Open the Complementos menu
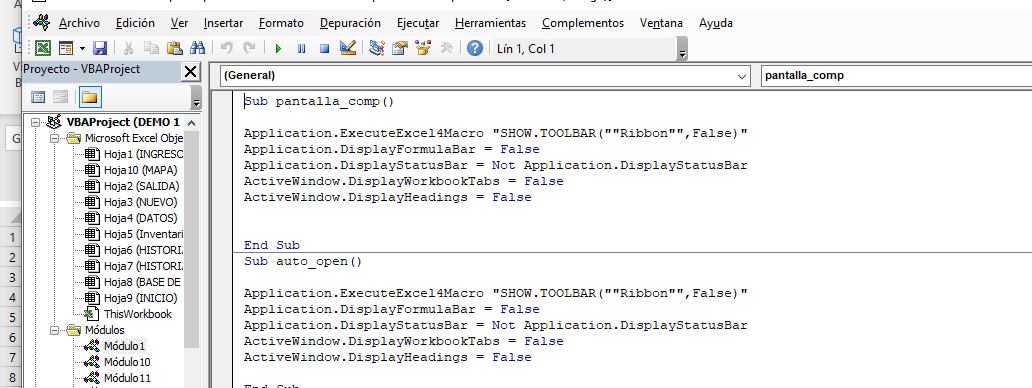The width and height of the screenshot is (1032, 388). [583, 23]
